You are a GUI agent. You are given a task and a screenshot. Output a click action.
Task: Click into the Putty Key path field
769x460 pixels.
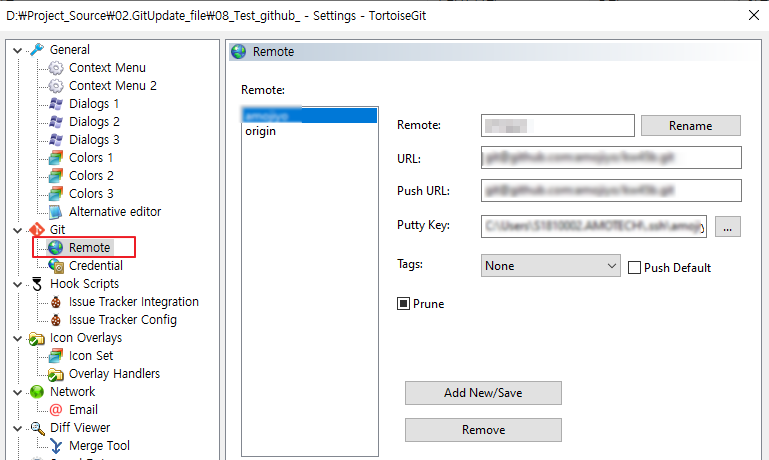[593, 226]
